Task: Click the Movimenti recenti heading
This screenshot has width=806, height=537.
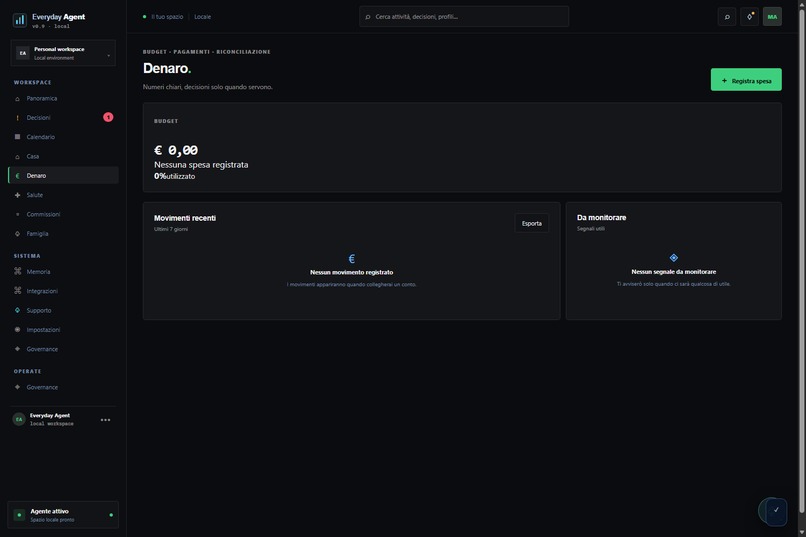Action: tap(185, 218)
